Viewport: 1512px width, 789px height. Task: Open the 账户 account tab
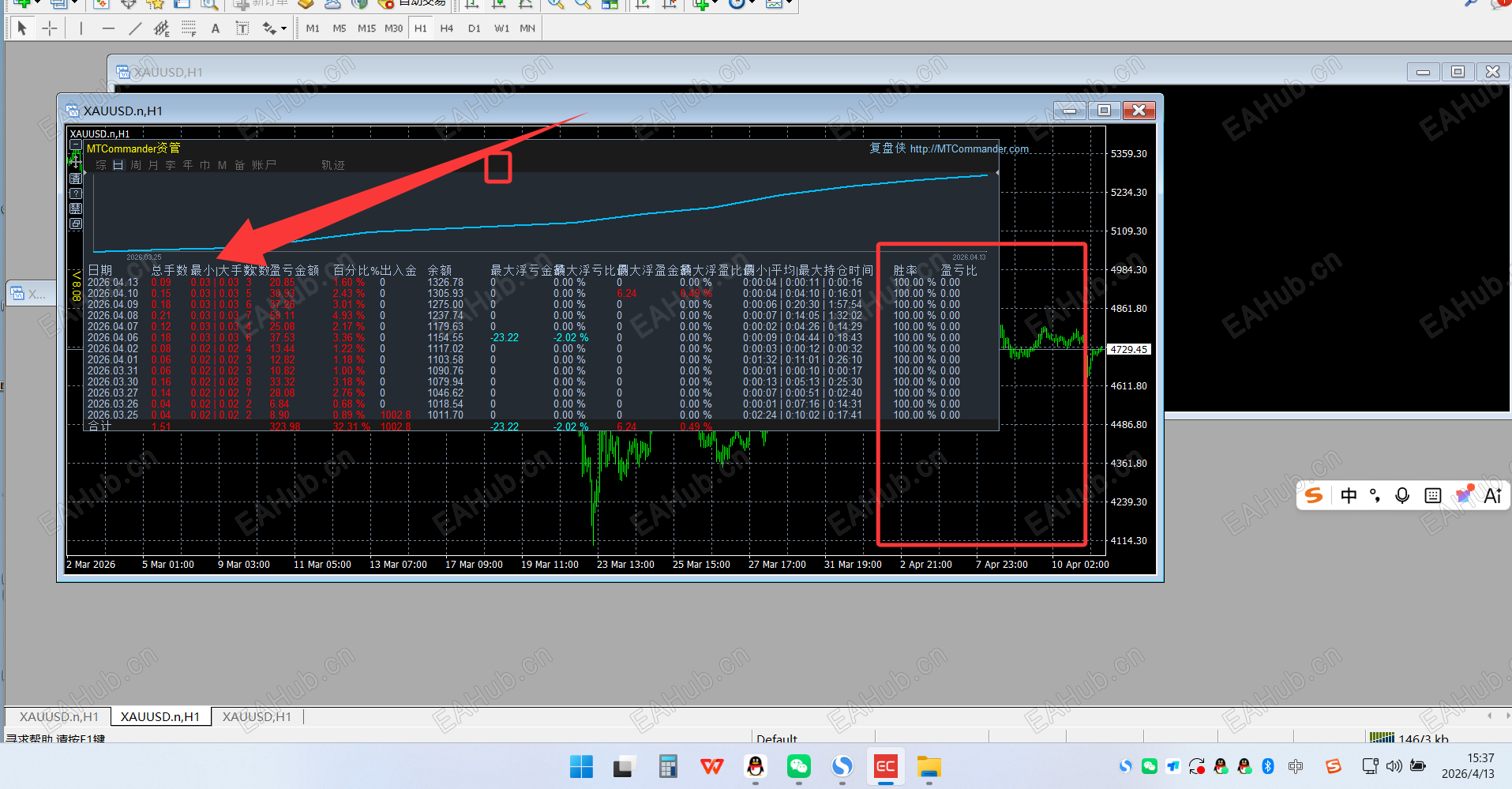[265, 165]
